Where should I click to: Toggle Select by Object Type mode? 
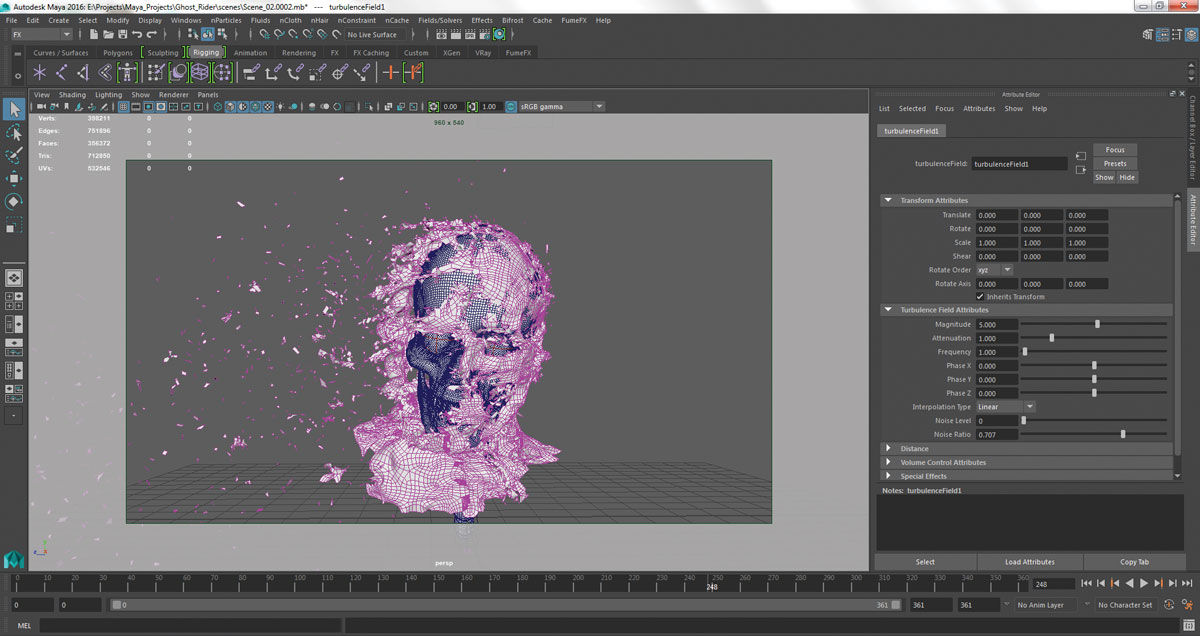(x=207, y=34)
